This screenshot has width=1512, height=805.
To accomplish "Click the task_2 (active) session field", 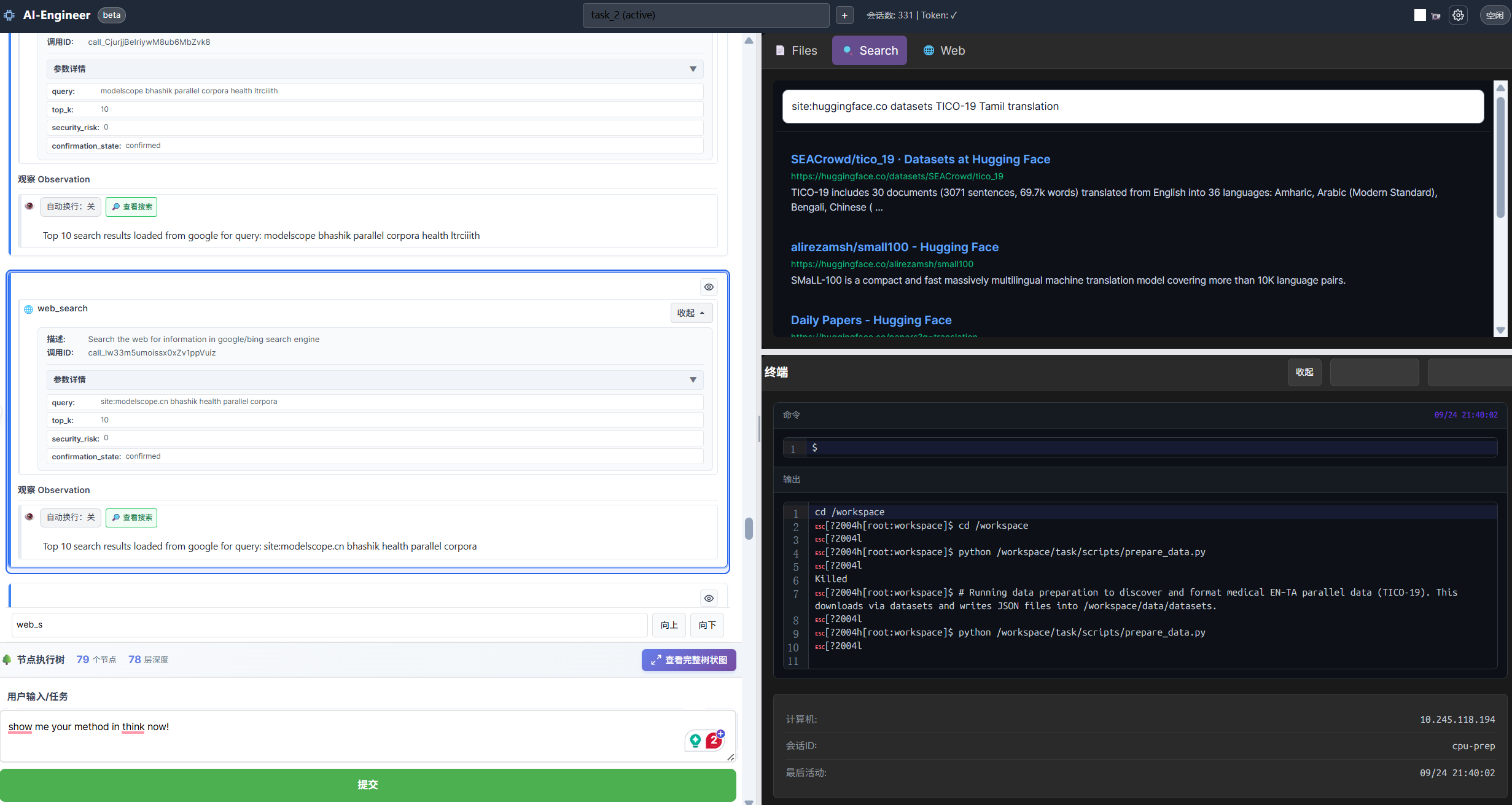I will coord(705,15).
